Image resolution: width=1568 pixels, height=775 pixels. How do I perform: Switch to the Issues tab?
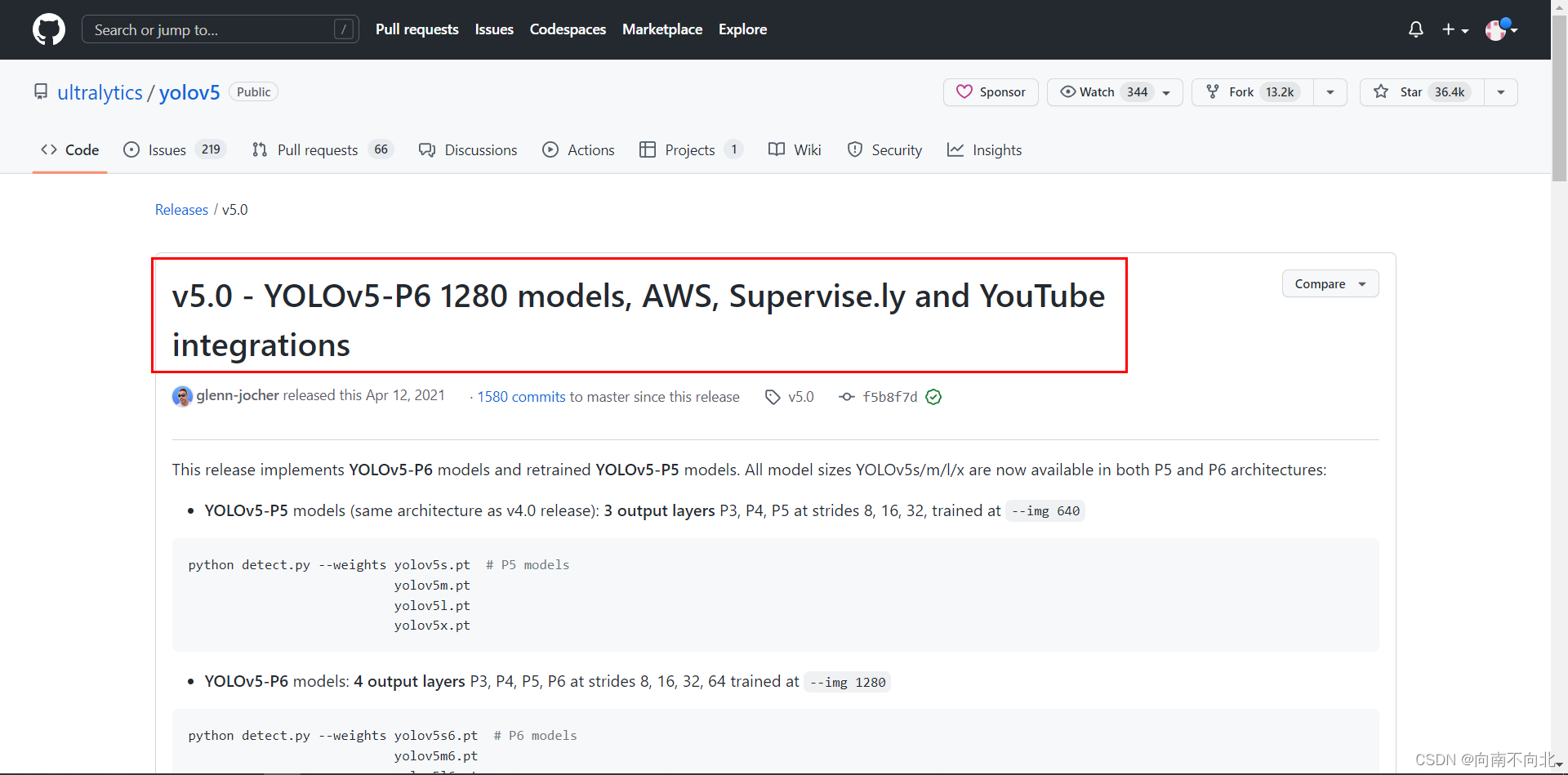point(174,149)
